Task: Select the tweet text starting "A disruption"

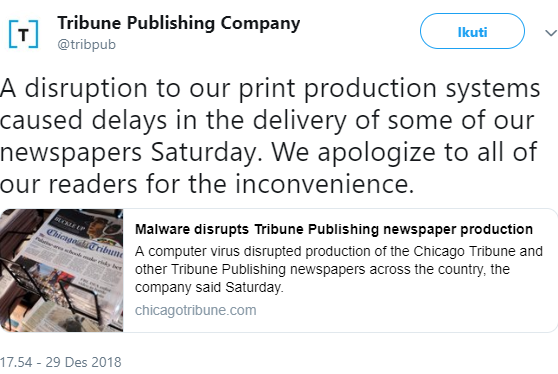Action: [270, 136]
